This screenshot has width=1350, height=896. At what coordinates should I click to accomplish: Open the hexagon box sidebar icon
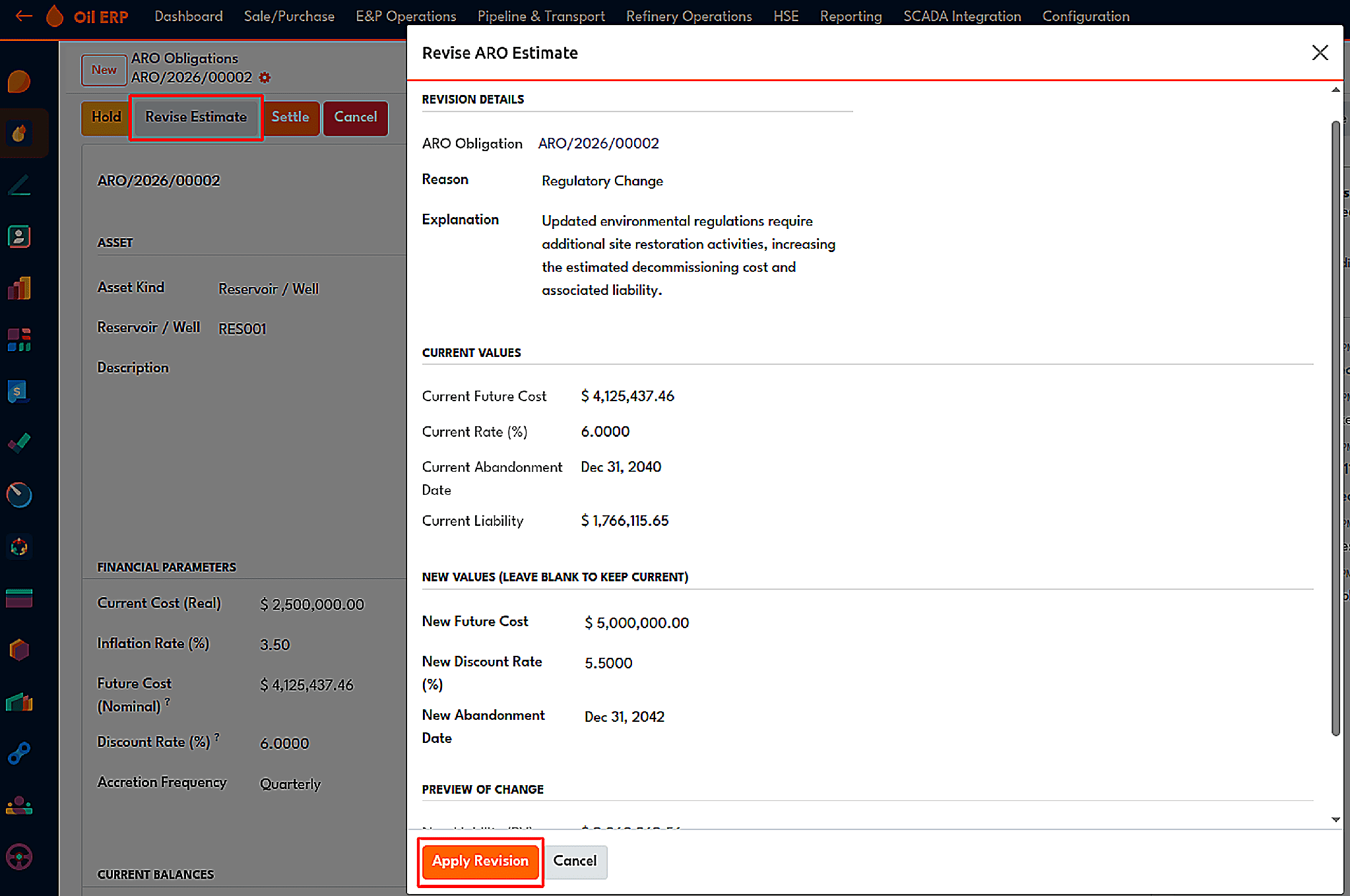click(19, 650)
